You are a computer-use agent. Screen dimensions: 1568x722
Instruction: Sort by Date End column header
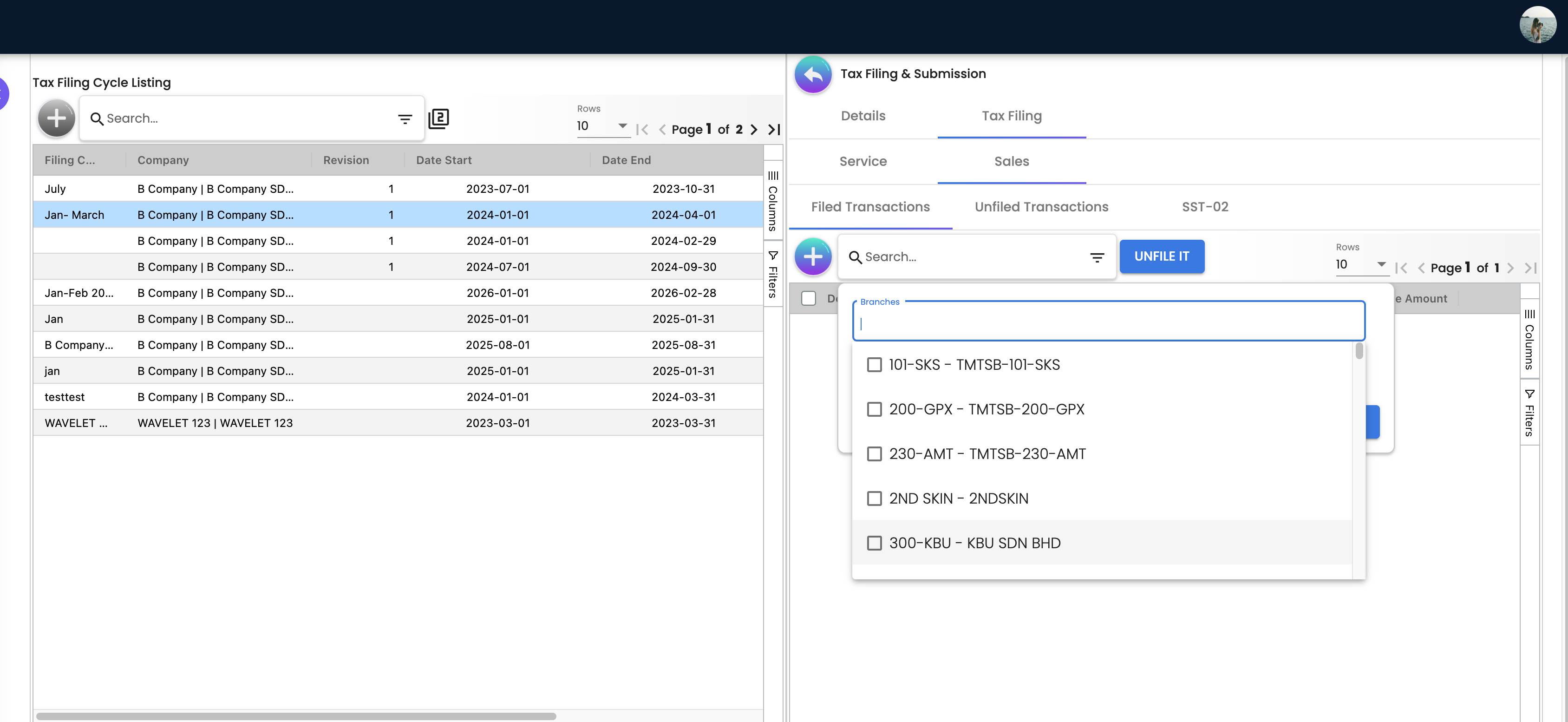[626, 160]
